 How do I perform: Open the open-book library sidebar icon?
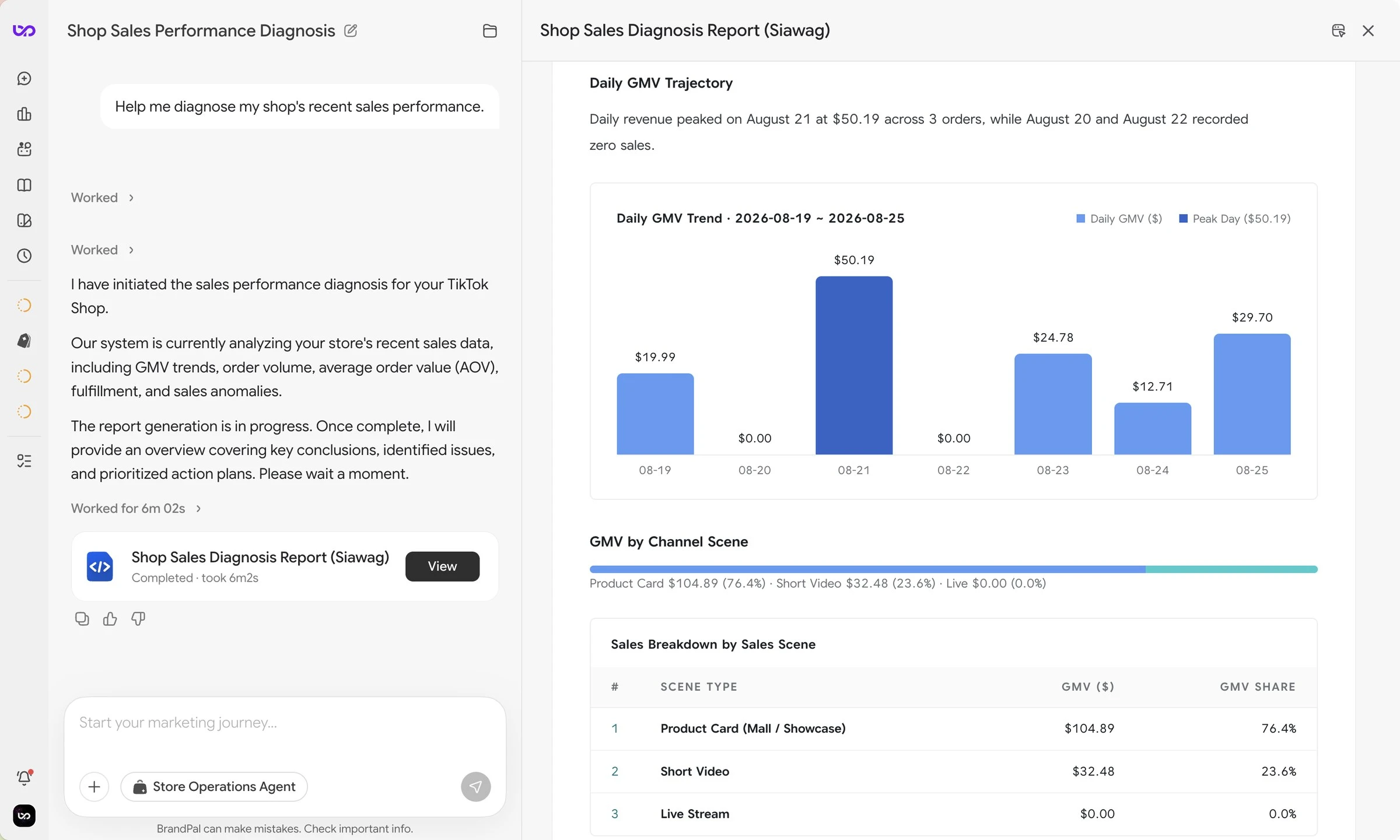(x=24, y=185)
